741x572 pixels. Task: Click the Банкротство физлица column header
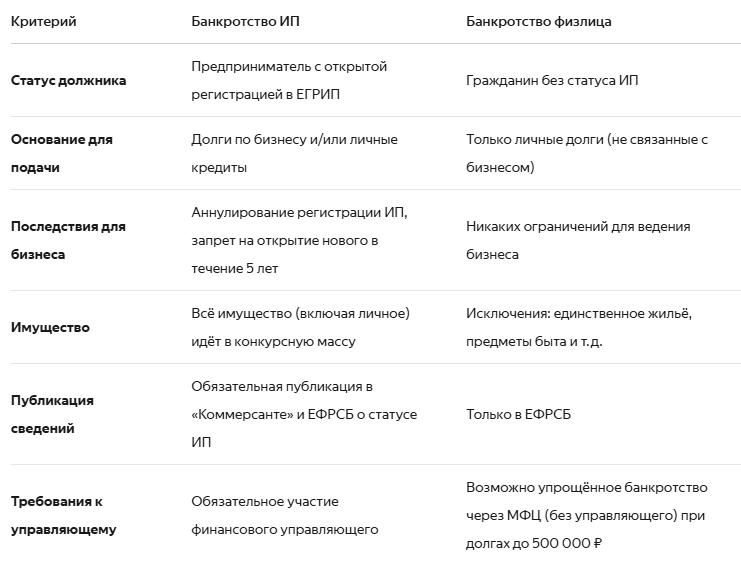539,22
